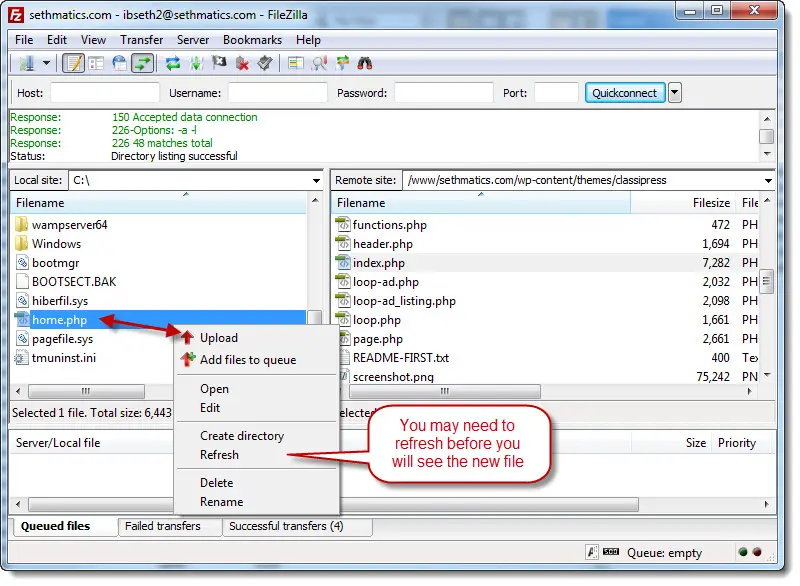Toggle synchronized browsing icon

pyautogui.click(x=342, y=63)
